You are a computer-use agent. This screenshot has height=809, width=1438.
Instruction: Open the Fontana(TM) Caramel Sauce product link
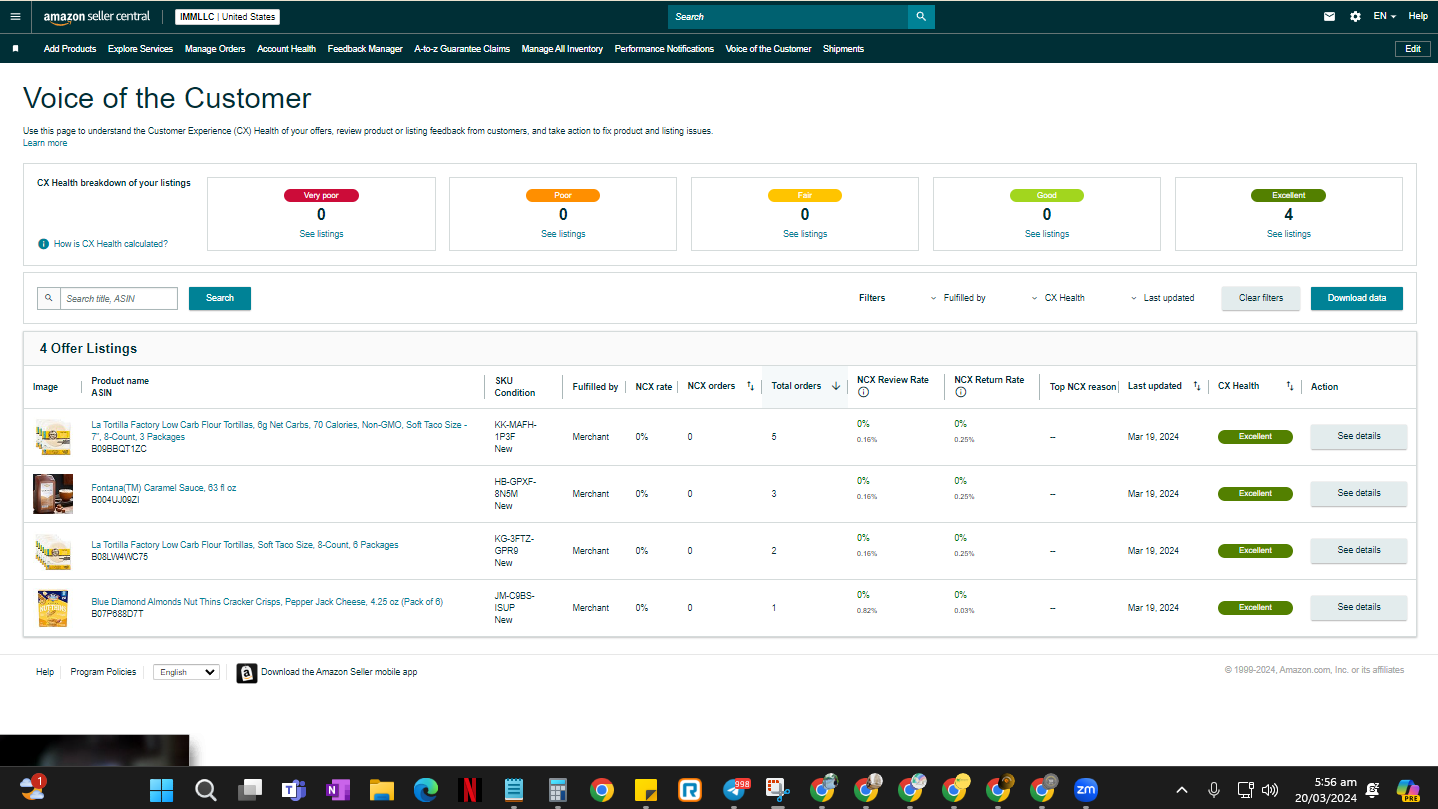click(x=164, y=488)
